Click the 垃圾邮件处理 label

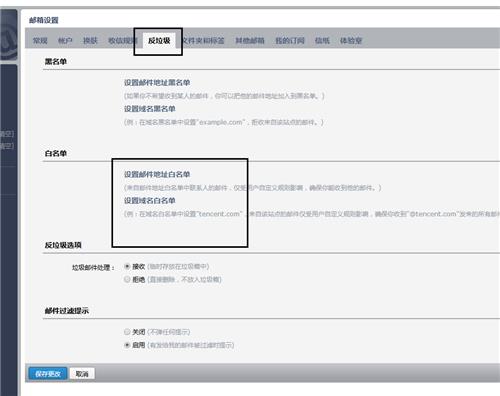tap(93, 267)
